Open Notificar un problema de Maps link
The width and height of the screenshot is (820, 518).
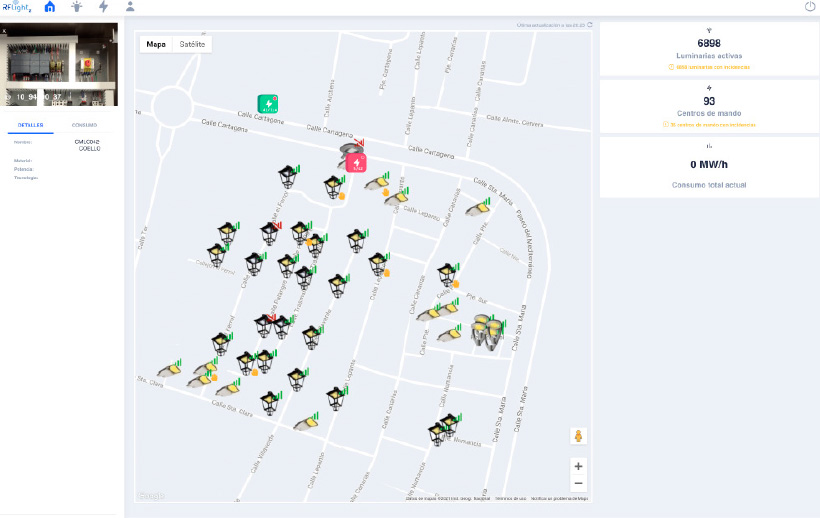click(559, 499)
